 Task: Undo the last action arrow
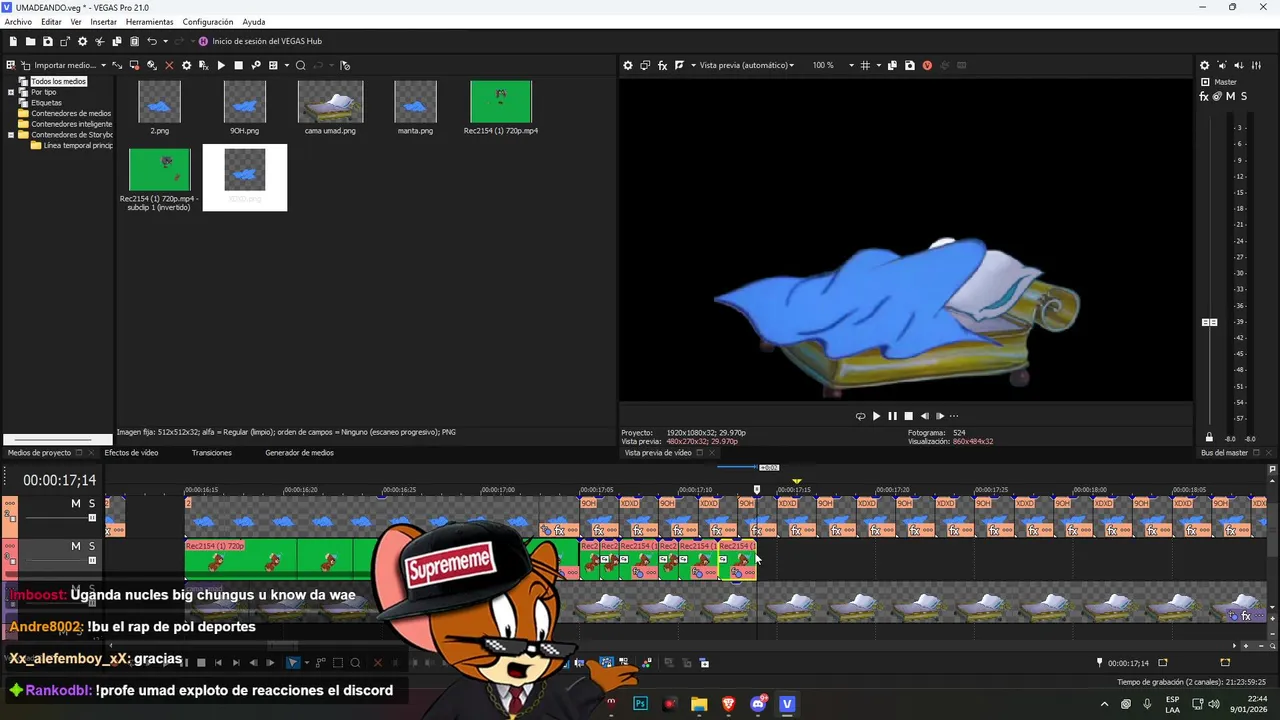(x=152, y=41)
